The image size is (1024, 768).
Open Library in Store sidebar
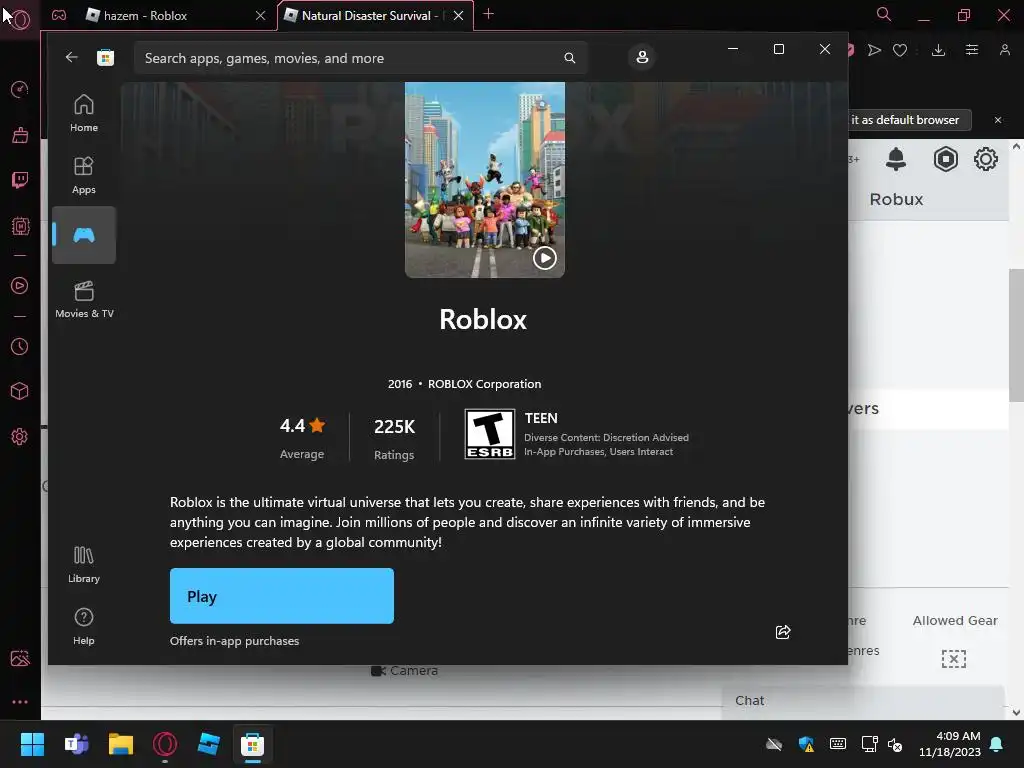[x=84, y=564]
